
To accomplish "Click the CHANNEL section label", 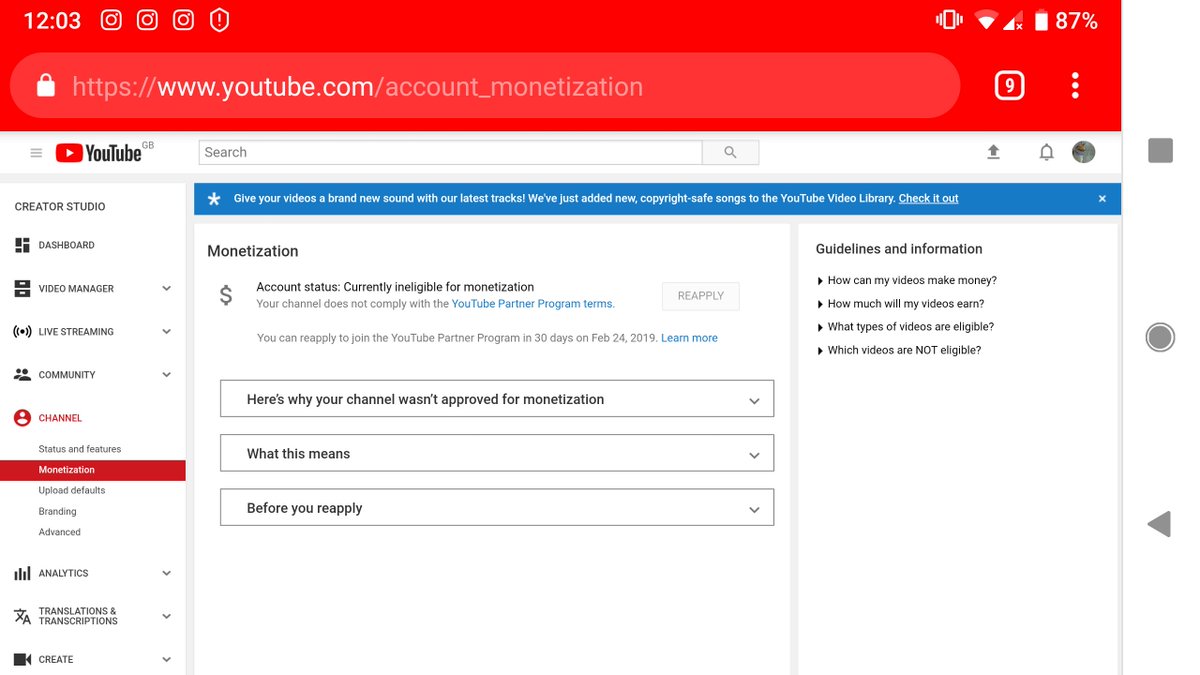I will 60,418.
